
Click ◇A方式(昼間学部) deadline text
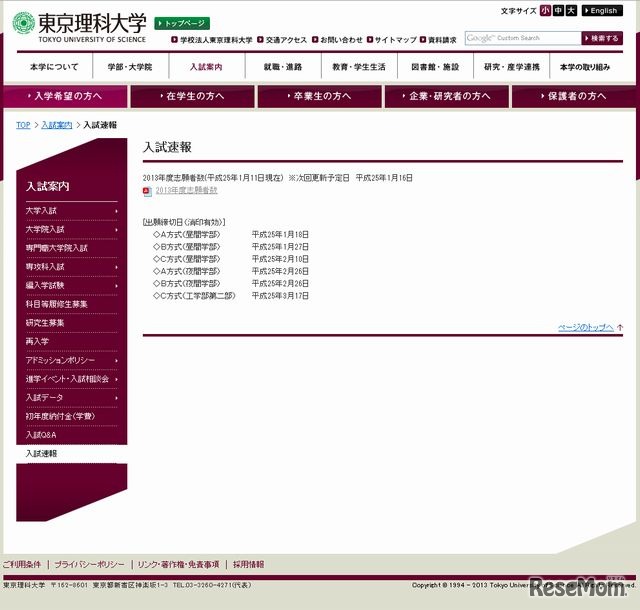point(187,235)
